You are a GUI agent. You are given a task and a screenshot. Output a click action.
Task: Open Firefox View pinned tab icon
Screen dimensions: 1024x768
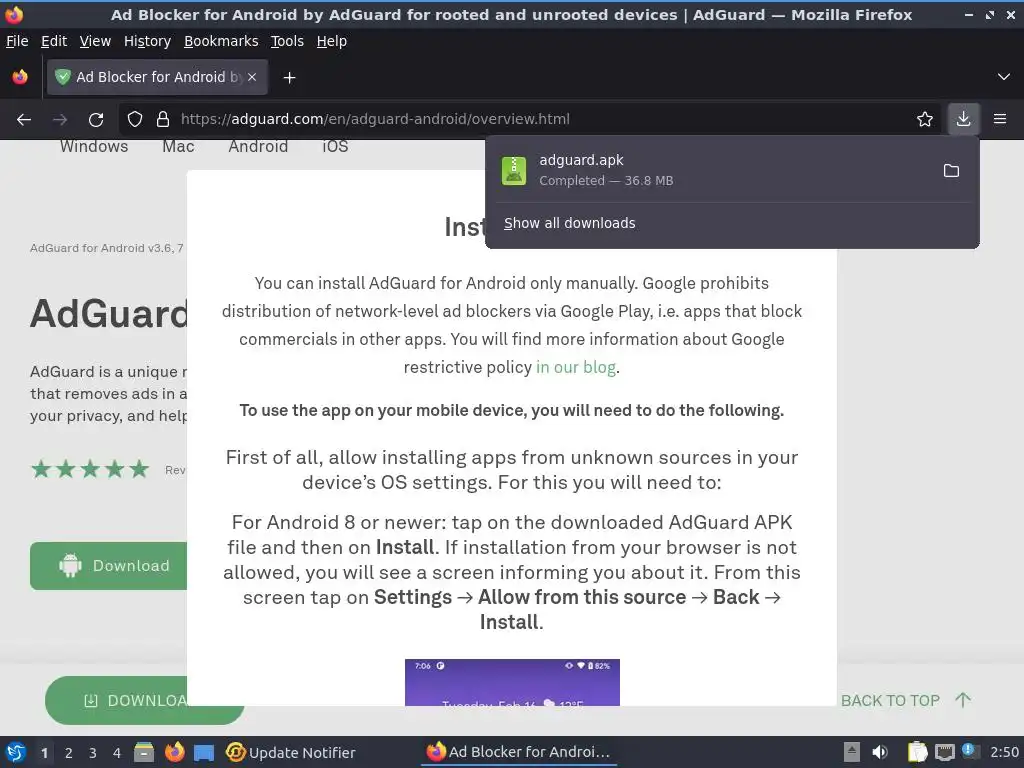(x=20, y=77)
